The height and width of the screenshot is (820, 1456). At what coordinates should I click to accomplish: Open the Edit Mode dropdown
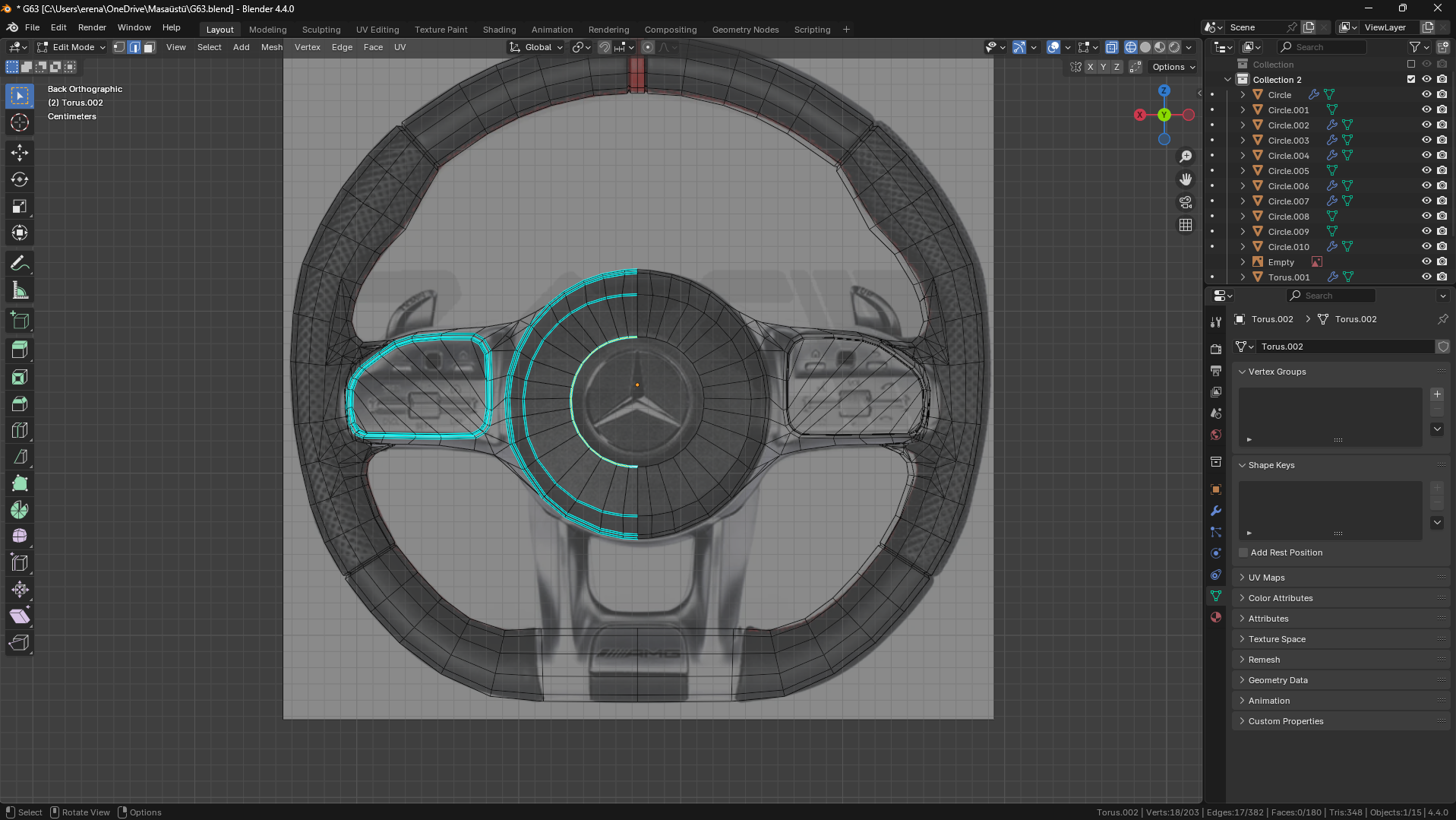[x=72, y=47]
